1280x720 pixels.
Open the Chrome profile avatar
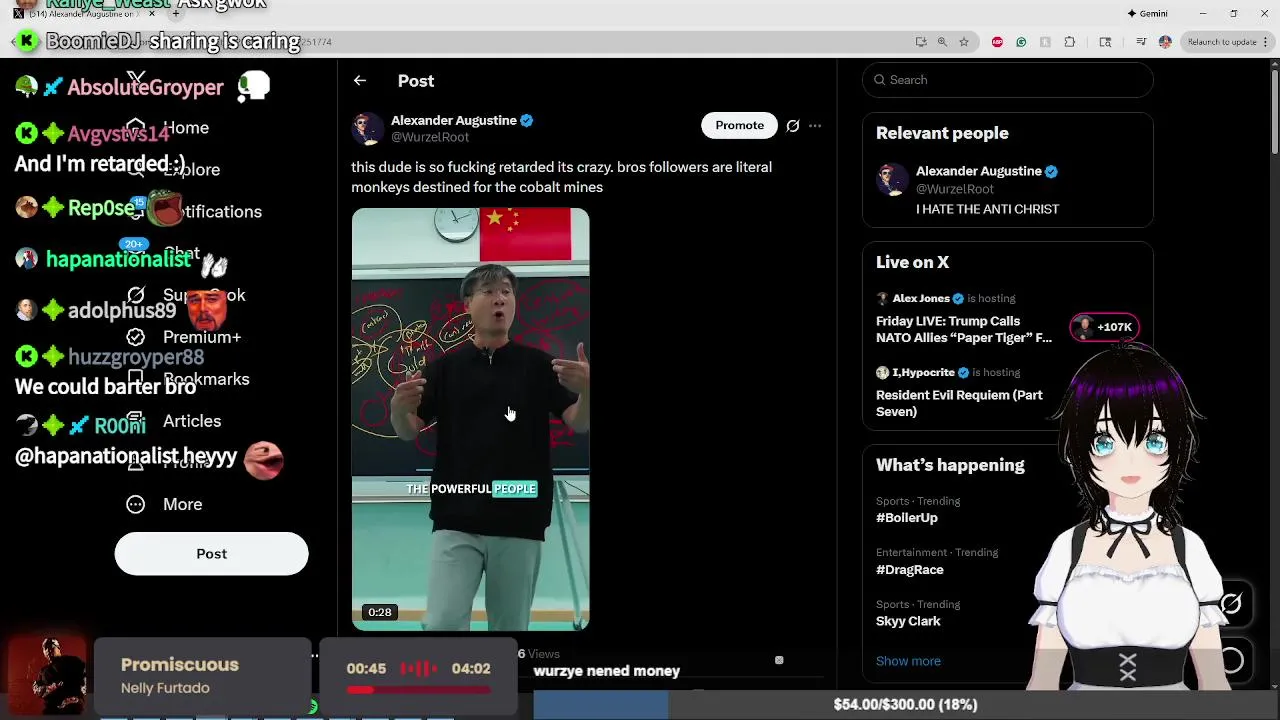[1165, 42]
